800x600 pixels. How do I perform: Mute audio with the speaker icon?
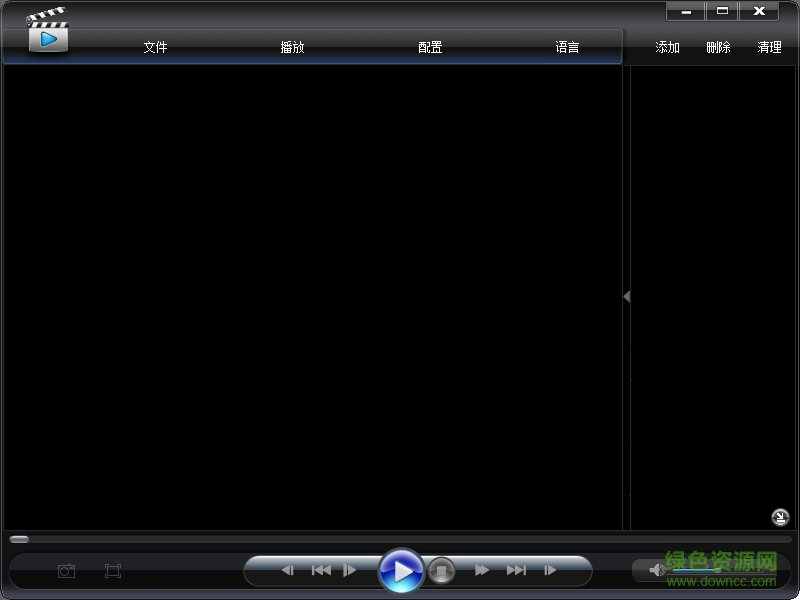(x=655, y=570)
